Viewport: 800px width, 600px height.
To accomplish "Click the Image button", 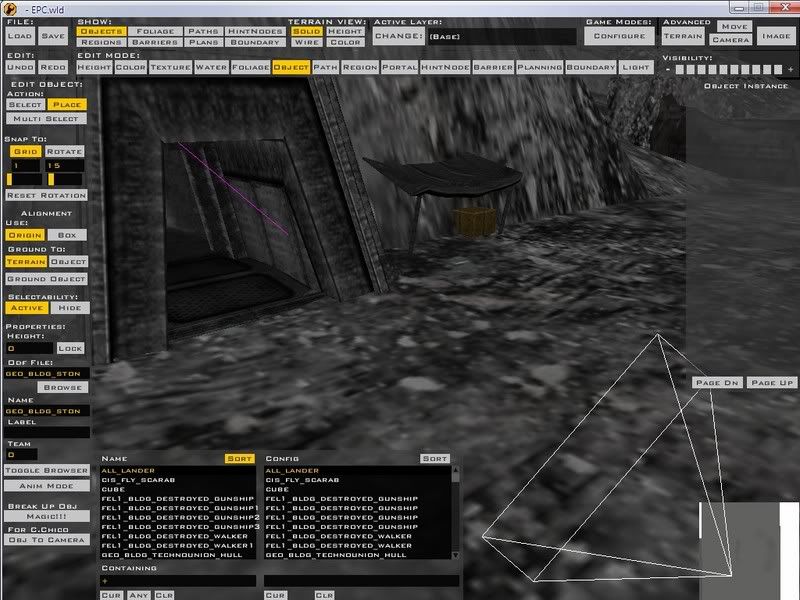I will click(x=776, y=36).
